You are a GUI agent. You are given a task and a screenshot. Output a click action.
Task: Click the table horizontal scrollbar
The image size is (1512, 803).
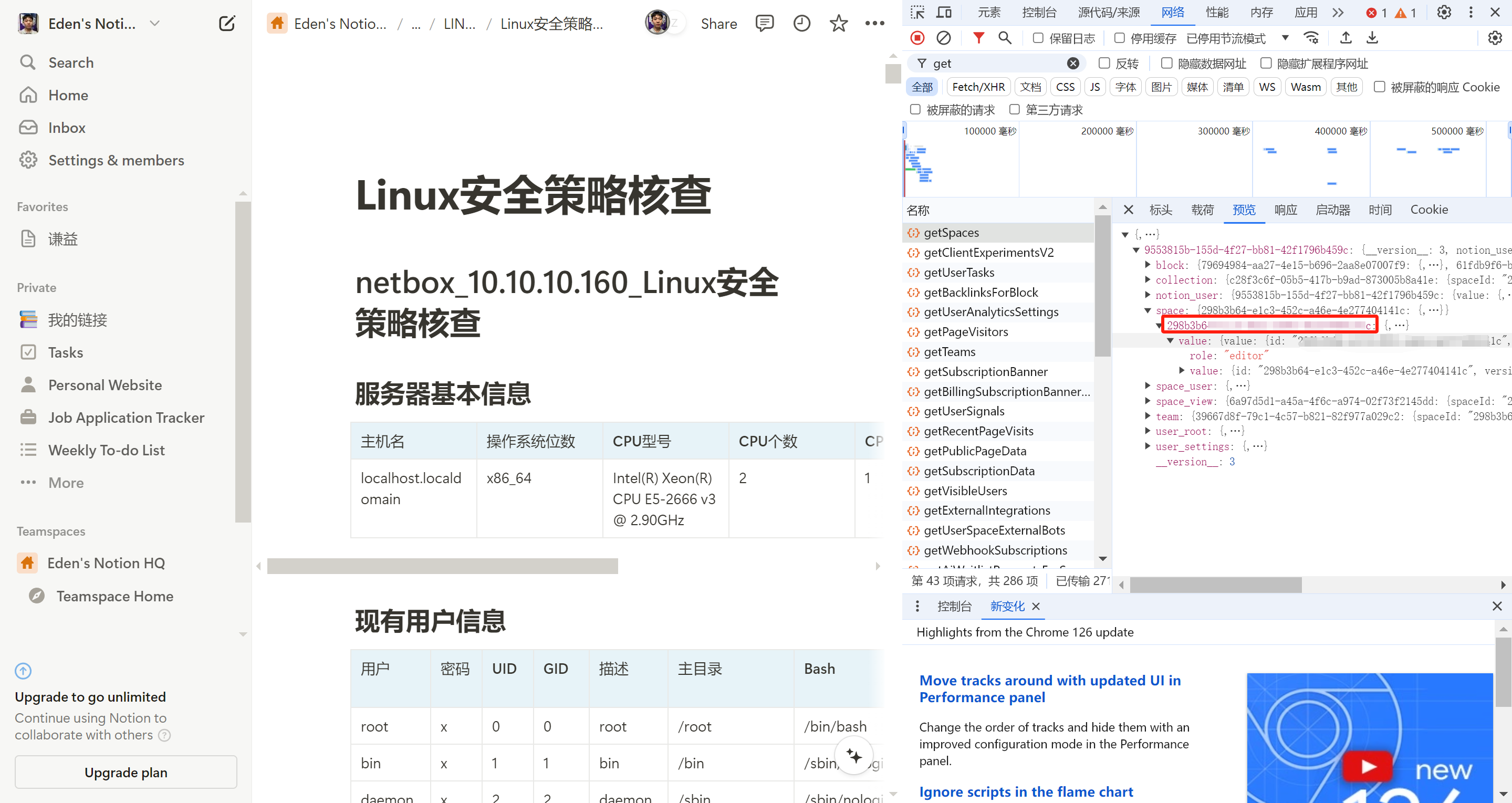(442, 566)
